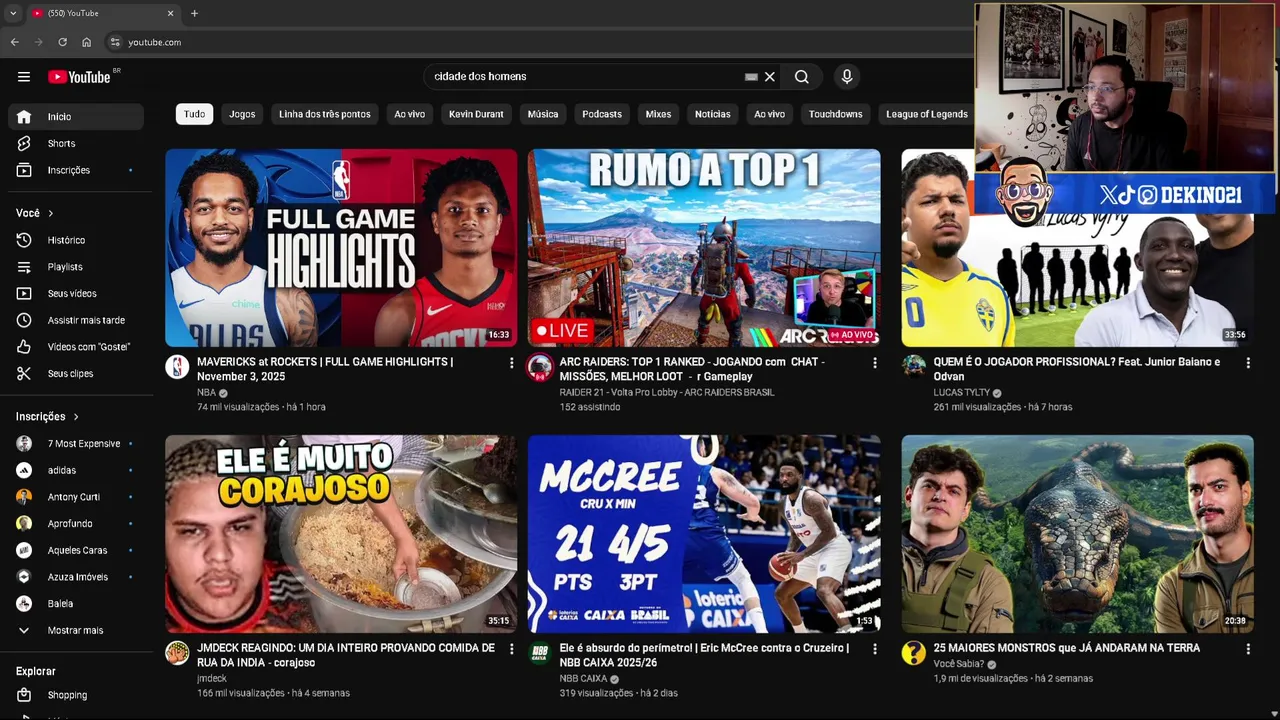
Task: Go back in browser navigation
Action: click(x=14, y=42)
